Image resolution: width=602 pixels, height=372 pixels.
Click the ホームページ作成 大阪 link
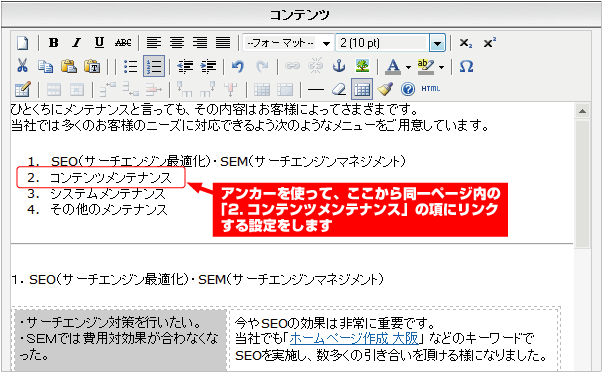tap(354, 339)
